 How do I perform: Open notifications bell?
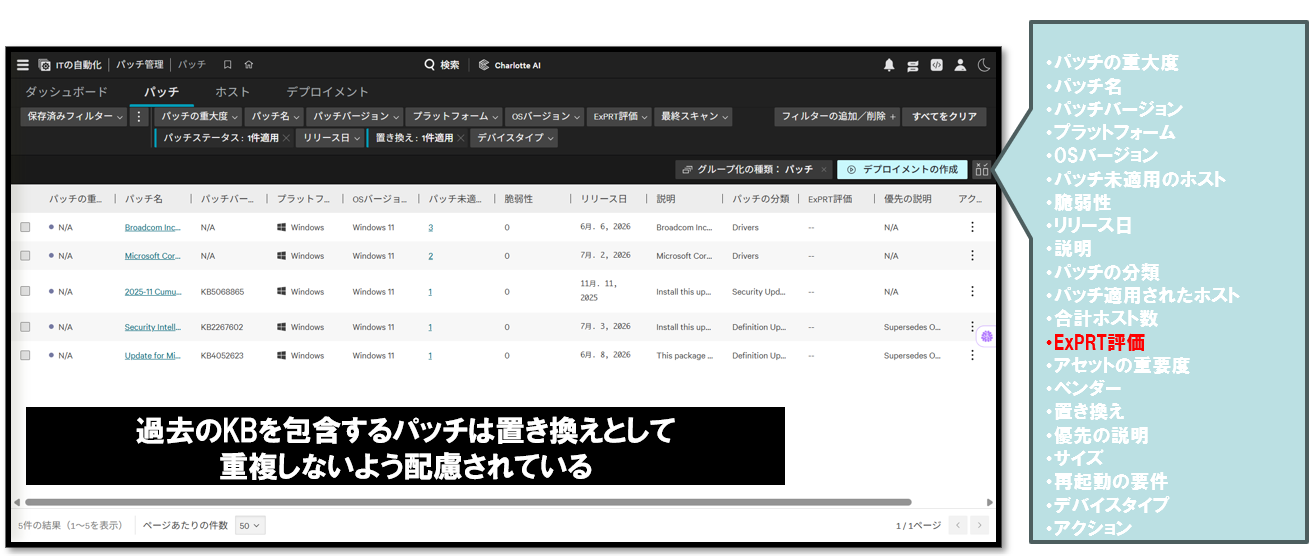[x=889, y=65]
